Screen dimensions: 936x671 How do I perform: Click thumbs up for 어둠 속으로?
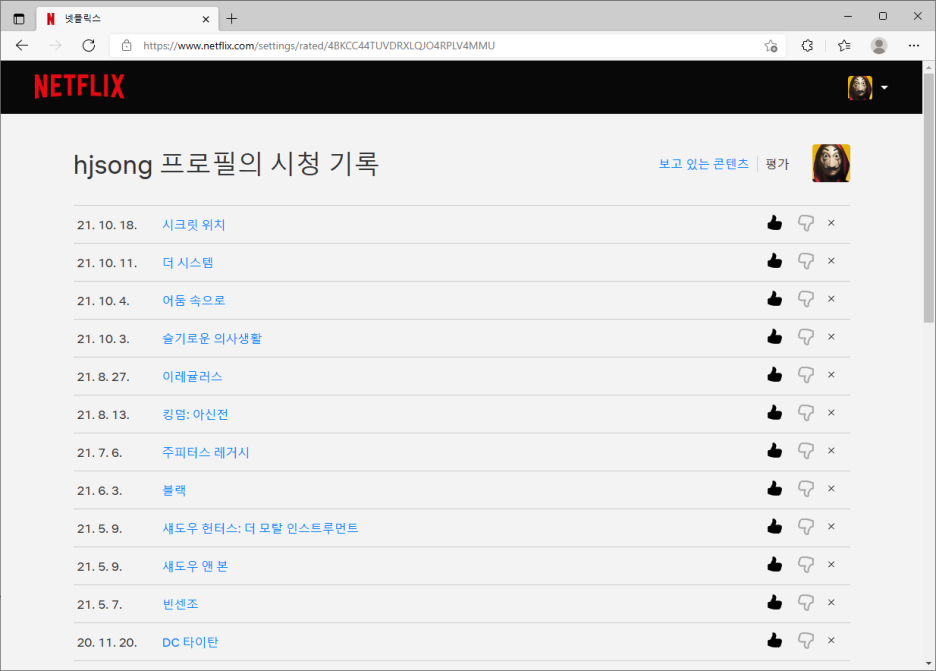pyautogui.click(x=774, y=299)
